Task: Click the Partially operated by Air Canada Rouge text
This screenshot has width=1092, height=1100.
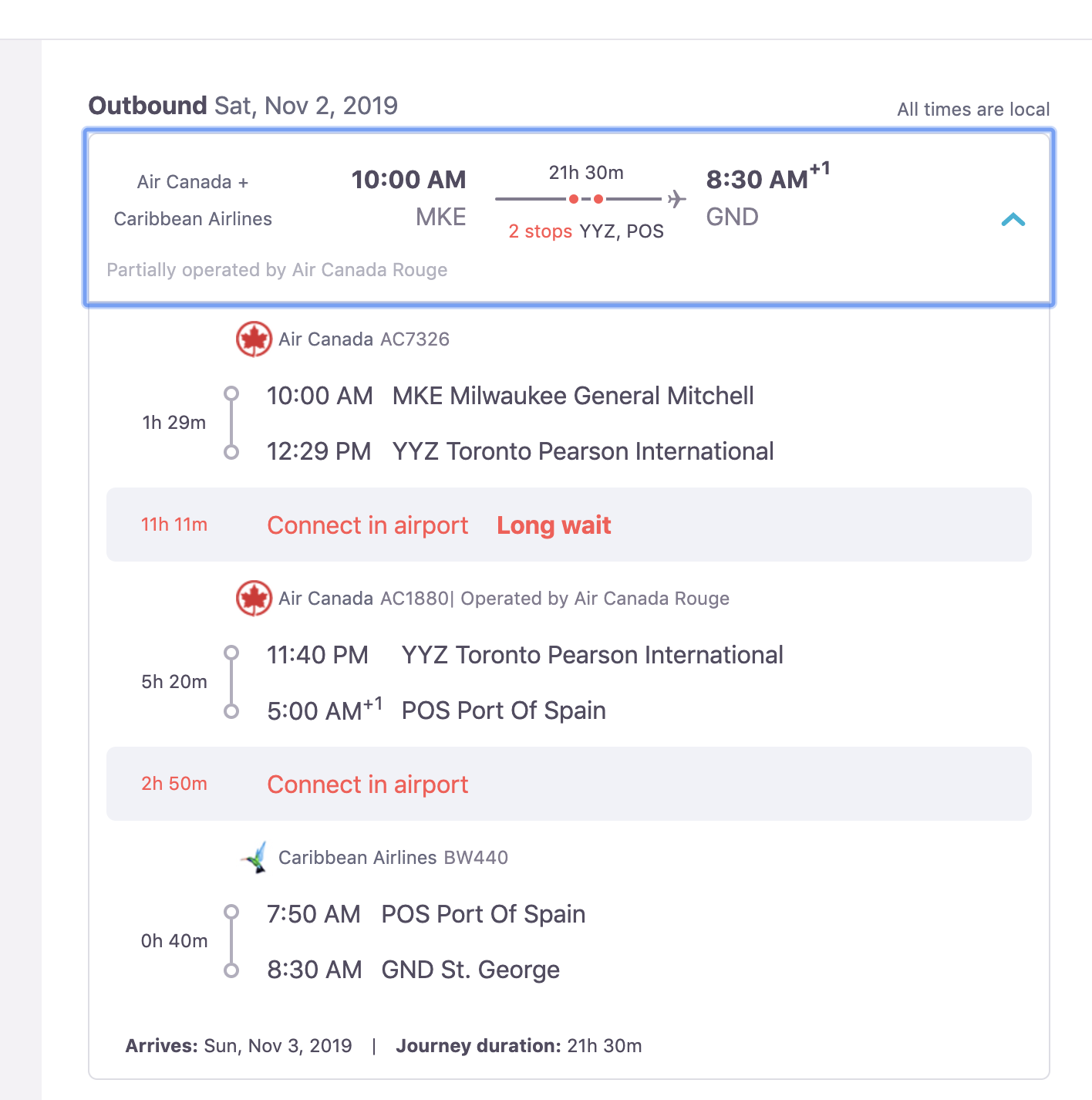Action: click(277, 270)
